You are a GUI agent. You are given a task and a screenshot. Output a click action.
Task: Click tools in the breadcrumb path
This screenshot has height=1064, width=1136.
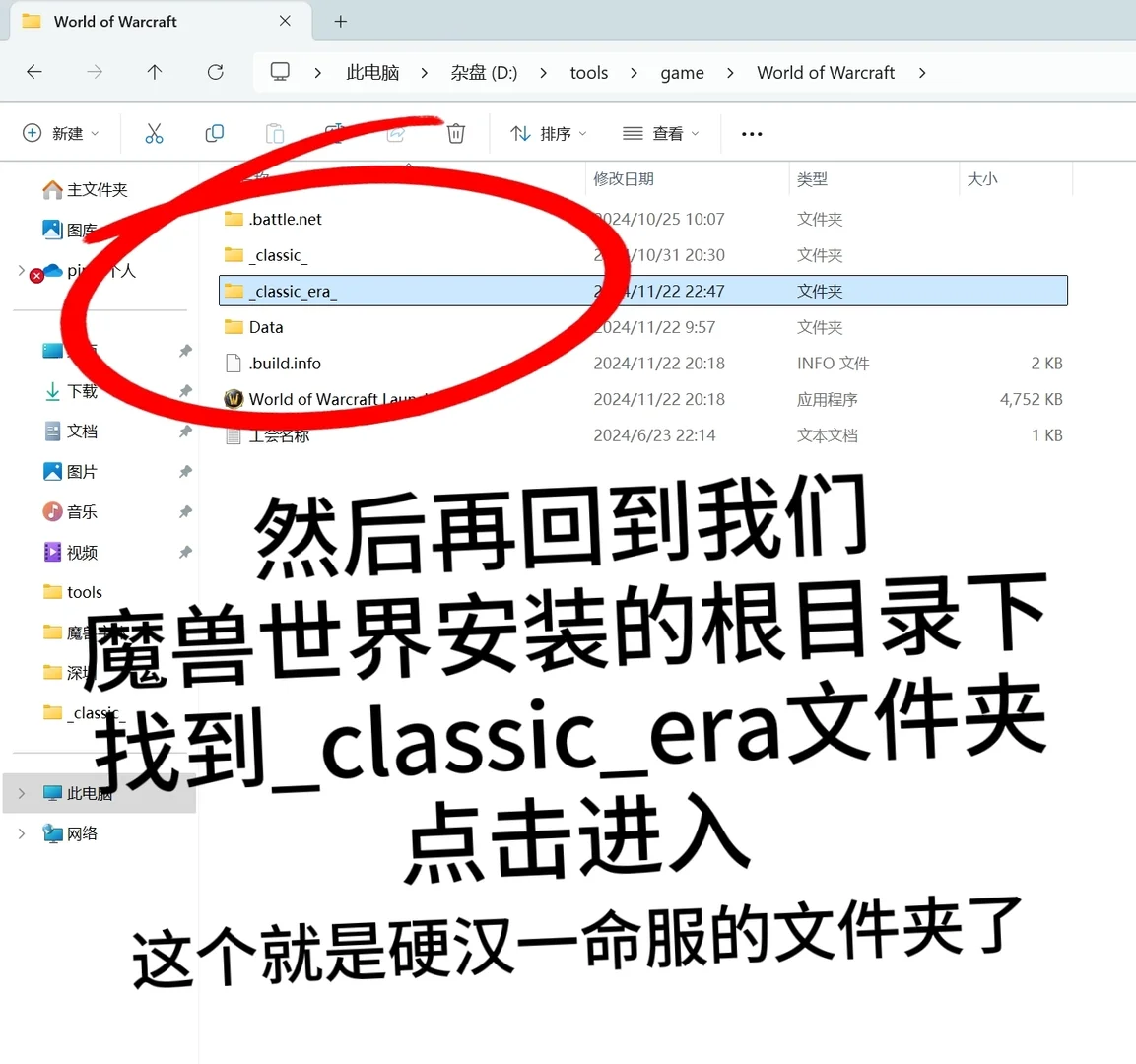tap(589, 73)
